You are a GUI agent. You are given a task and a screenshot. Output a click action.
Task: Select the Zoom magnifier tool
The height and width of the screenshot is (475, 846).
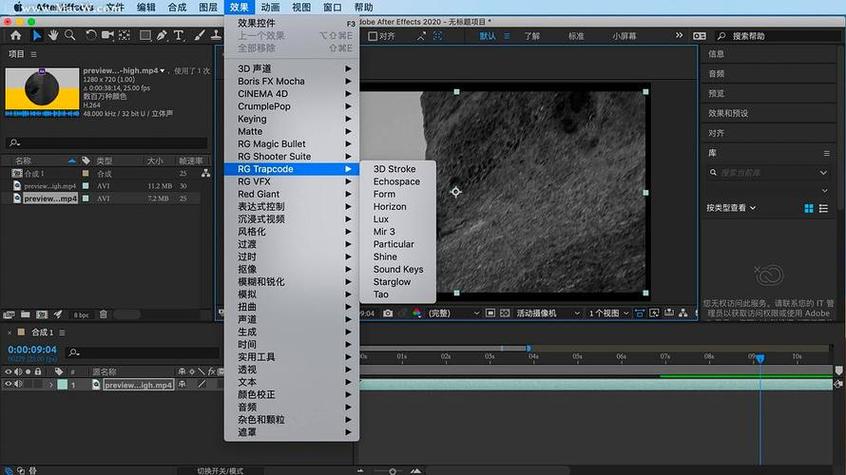click(x=70, y=36)
